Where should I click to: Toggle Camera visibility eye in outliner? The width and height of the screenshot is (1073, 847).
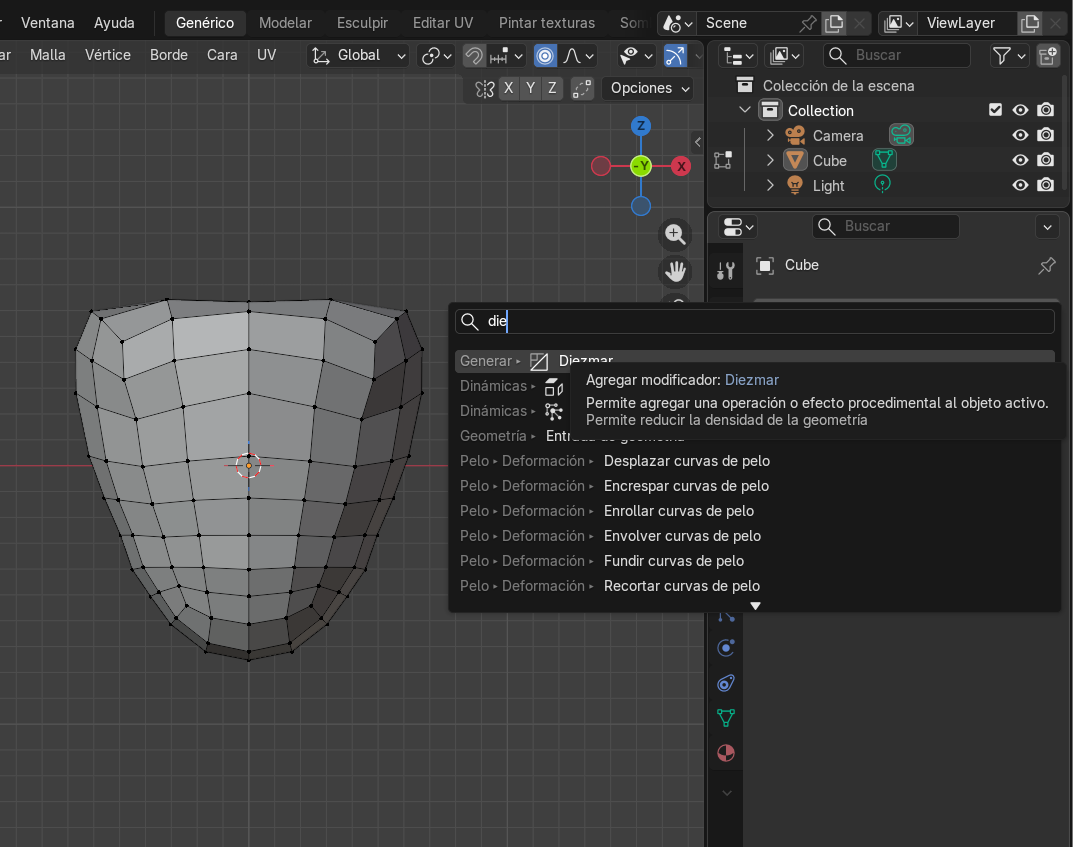[x=1020, y=135]
